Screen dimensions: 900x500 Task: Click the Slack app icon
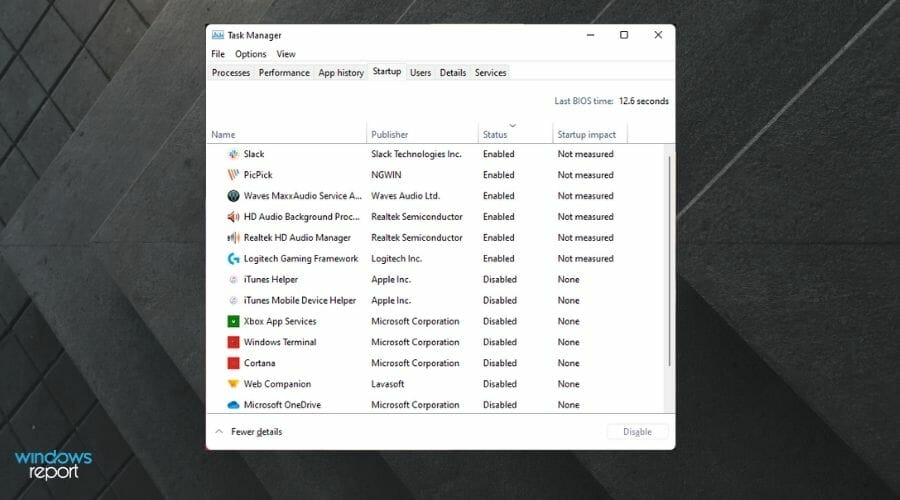(x=233, y=154)
